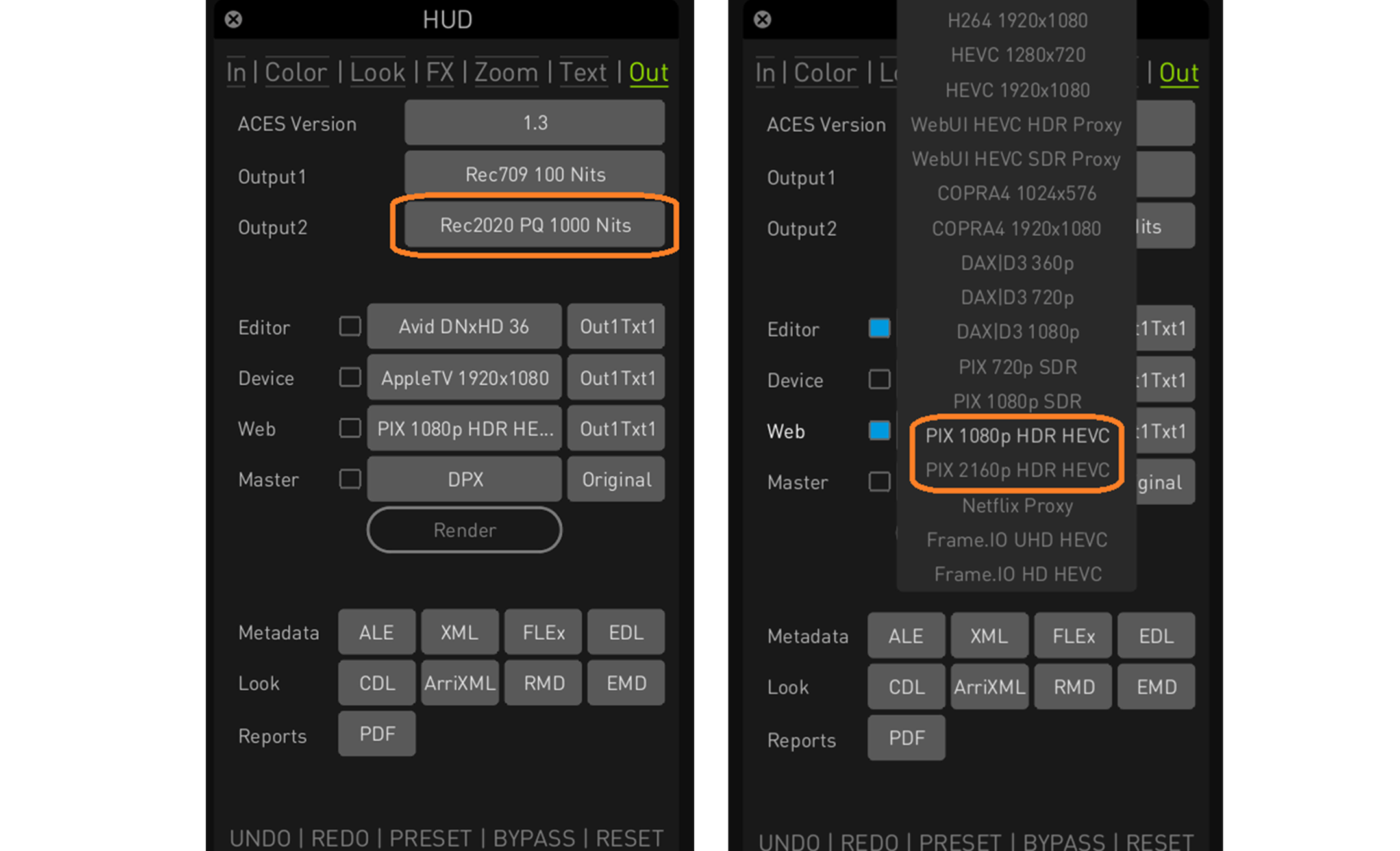Click ArriXML look button in right panel
1400x851 pixels.
[x=989, y=687]
